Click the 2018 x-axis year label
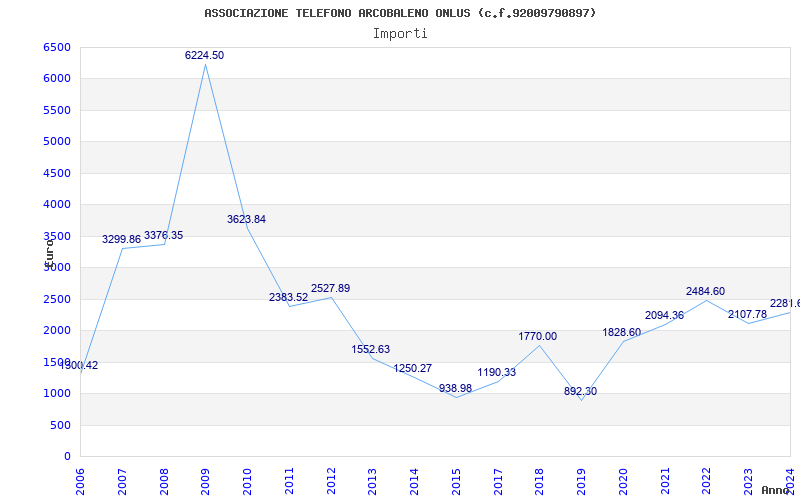This screenshot has height=500, width=800. pyautogui.click(x=540, y=482)
